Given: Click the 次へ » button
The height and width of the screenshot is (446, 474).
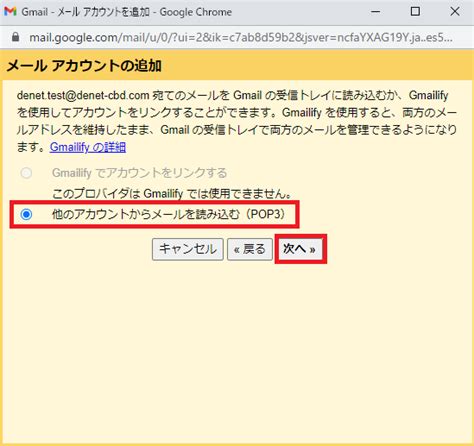Looking at the screenshot, I should [300, 249].
